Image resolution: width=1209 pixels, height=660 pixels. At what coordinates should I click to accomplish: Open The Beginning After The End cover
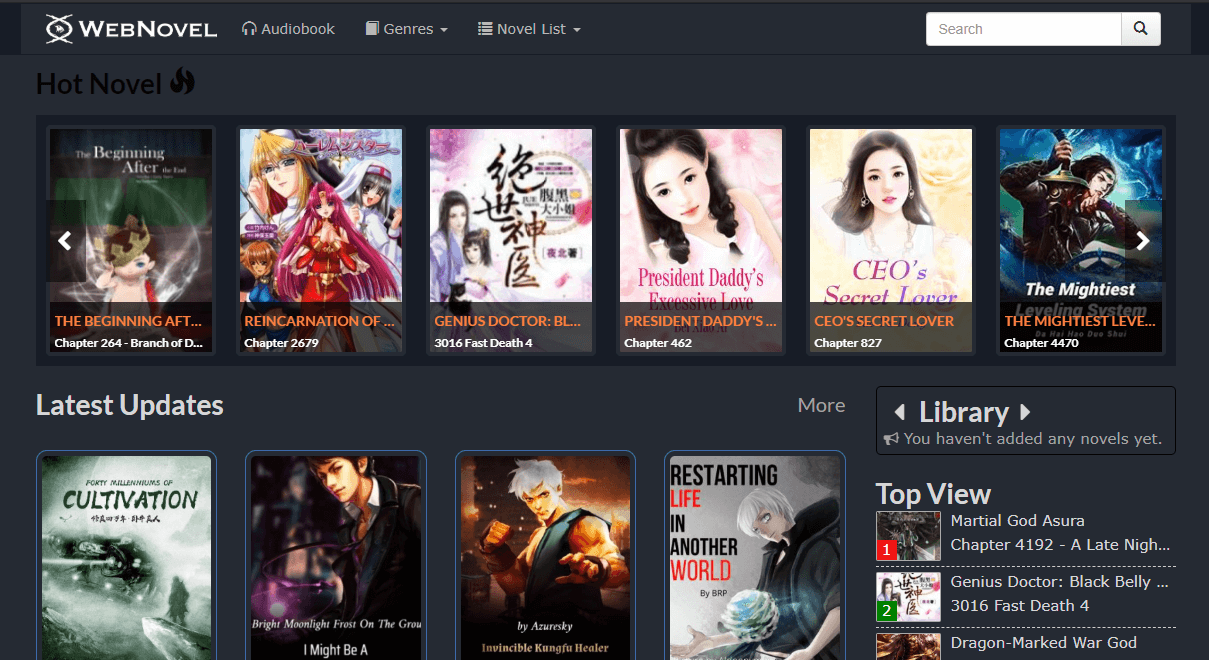[131, 240]
